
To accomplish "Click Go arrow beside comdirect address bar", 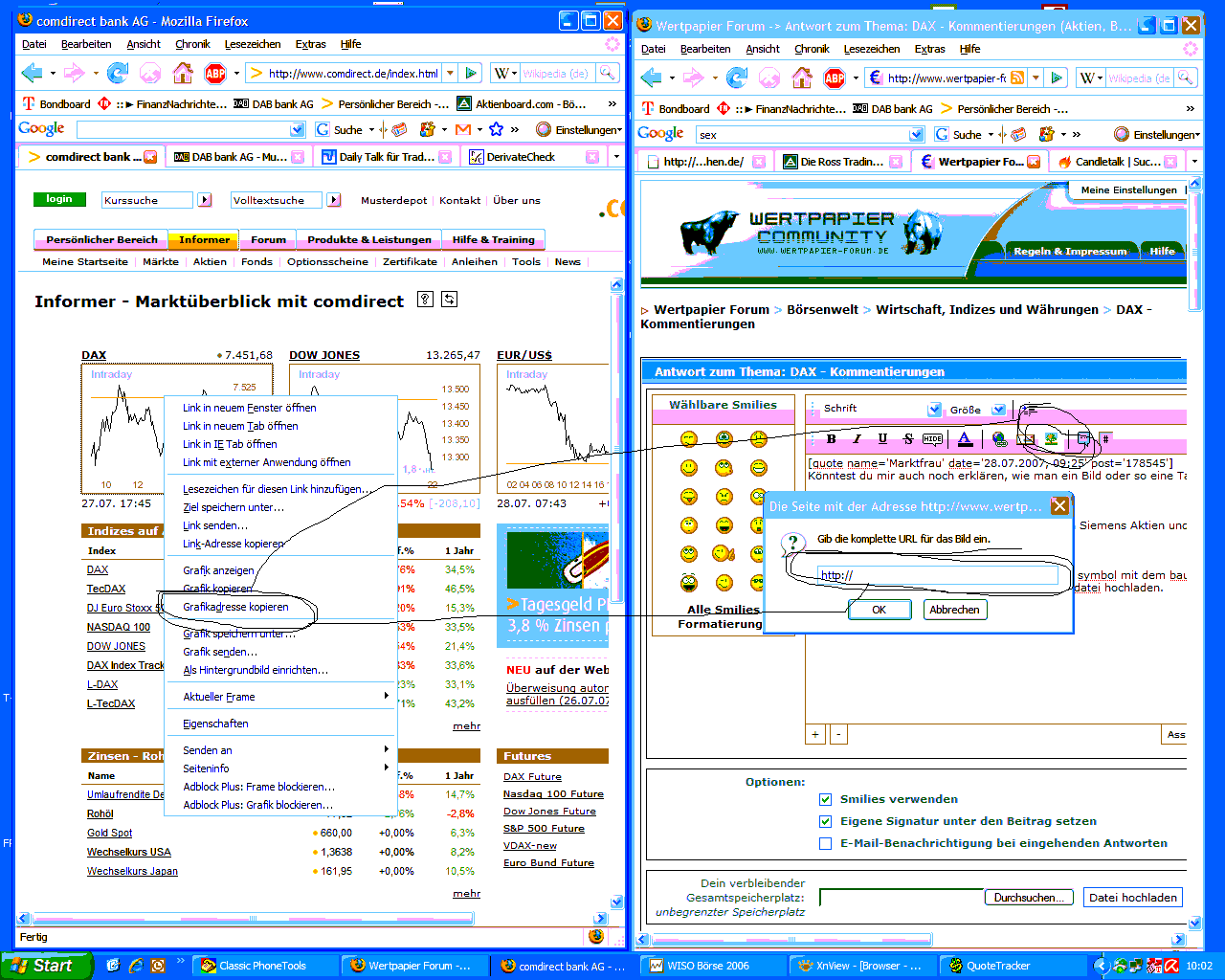I will pos(470,73).
